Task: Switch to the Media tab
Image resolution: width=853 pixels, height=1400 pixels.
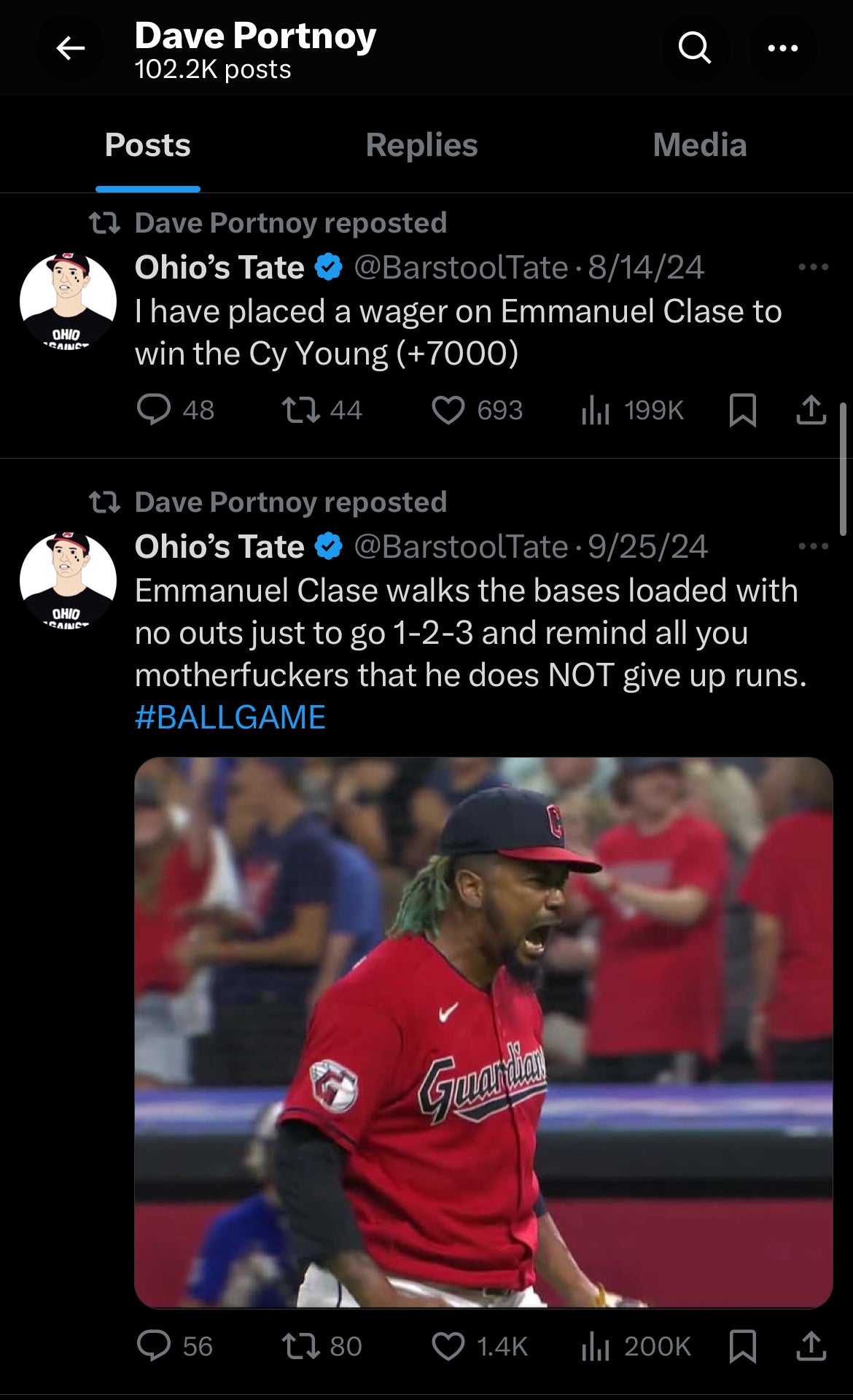Action: point(699,145)
